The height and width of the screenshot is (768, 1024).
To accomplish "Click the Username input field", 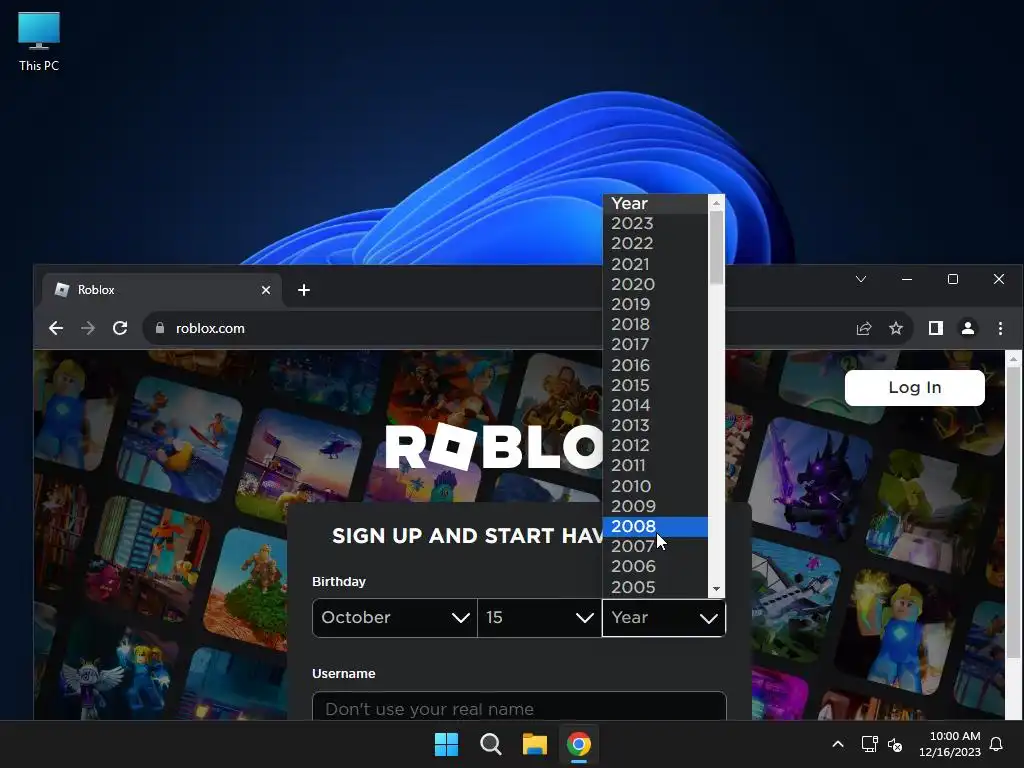I will (x=519, y=707).
